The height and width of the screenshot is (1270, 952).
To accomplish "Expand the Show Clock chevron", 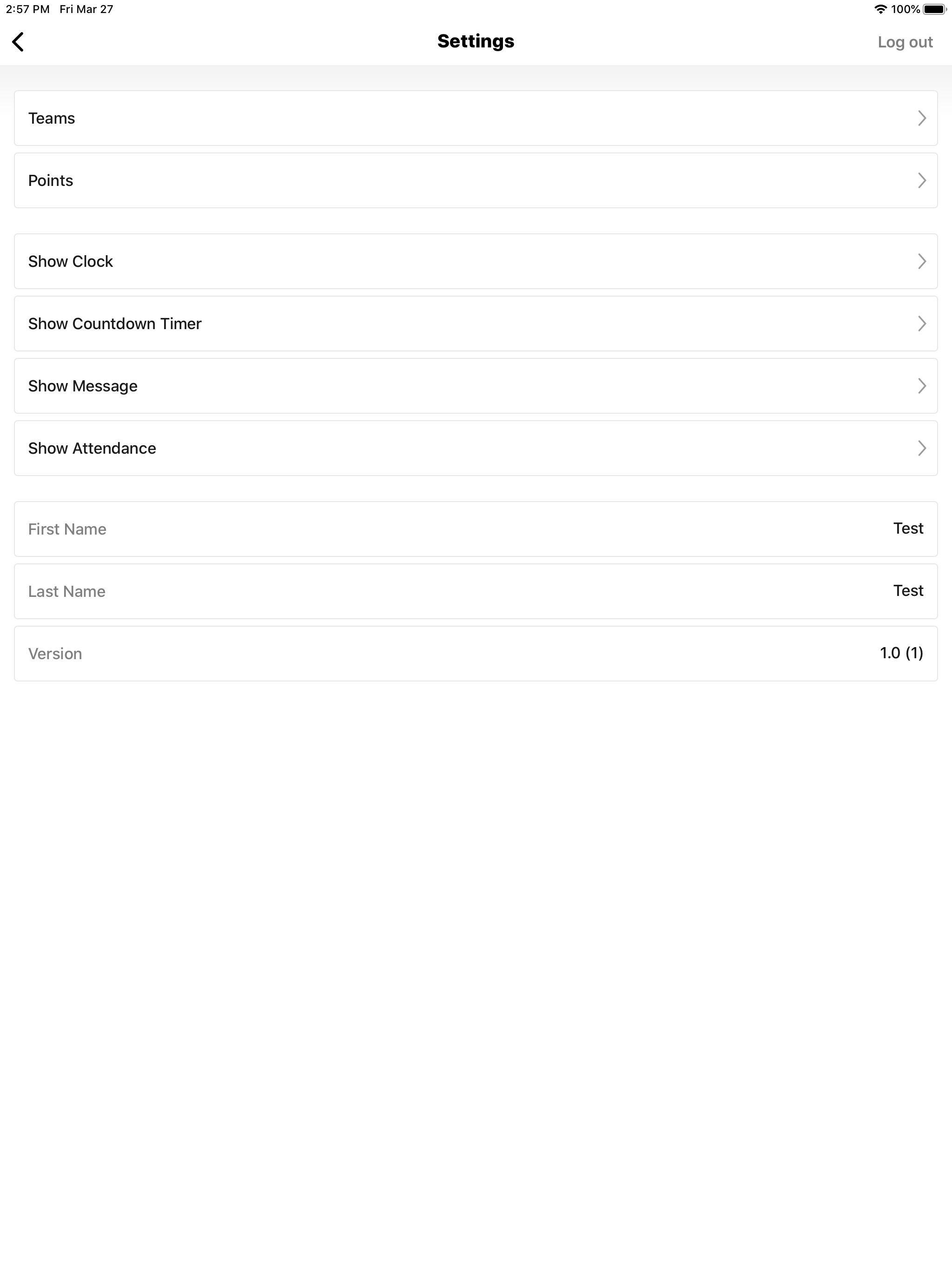I will point(922,261).
